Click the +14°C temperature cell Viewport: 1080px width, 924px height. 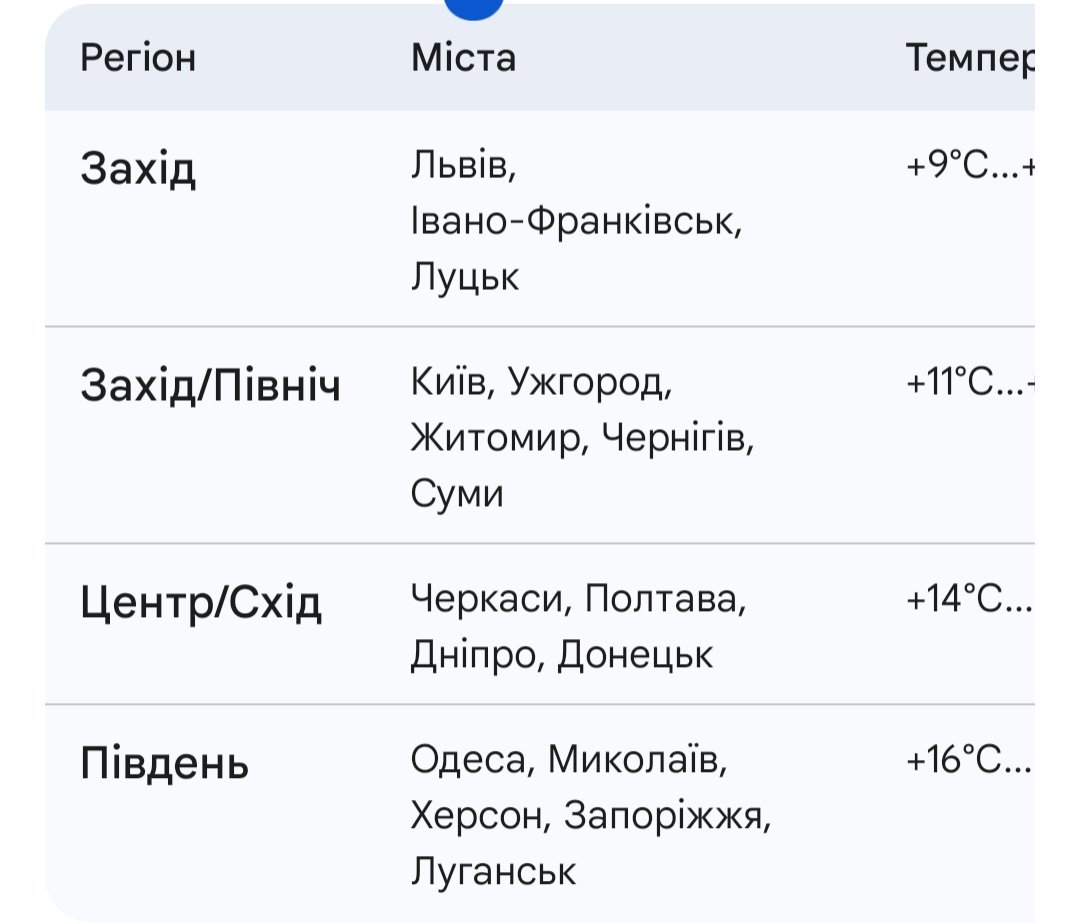click(x=968, y=599)
